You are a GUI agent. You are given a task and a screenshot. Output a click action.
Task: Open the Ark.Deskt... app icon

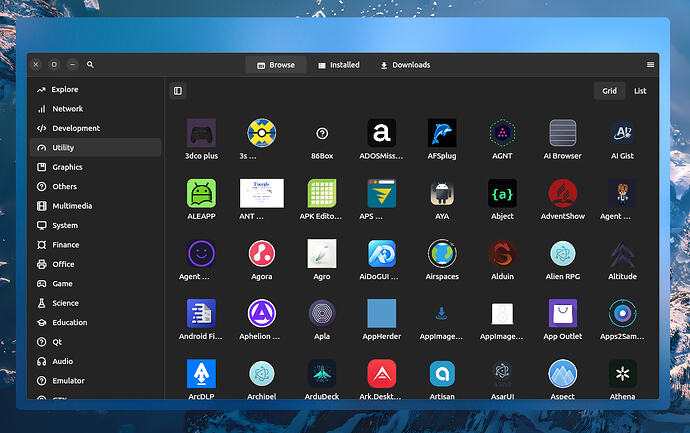[x=382, y=374]
